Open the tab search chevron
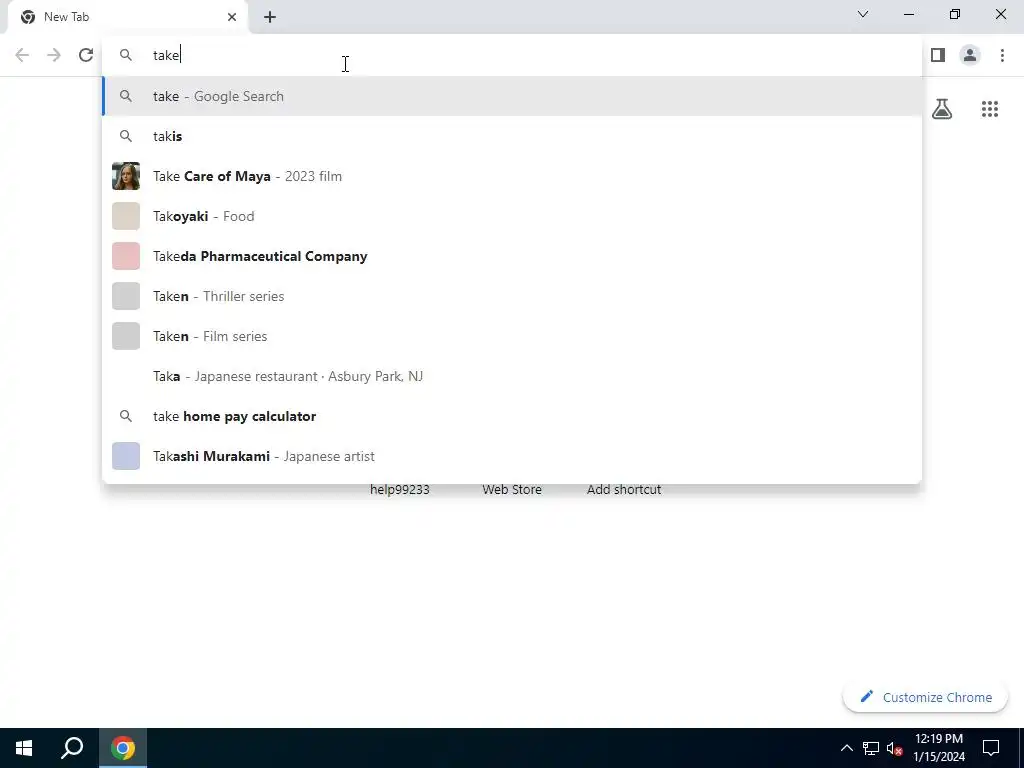Screen dimensions: 1024x768 coord(863,14)
